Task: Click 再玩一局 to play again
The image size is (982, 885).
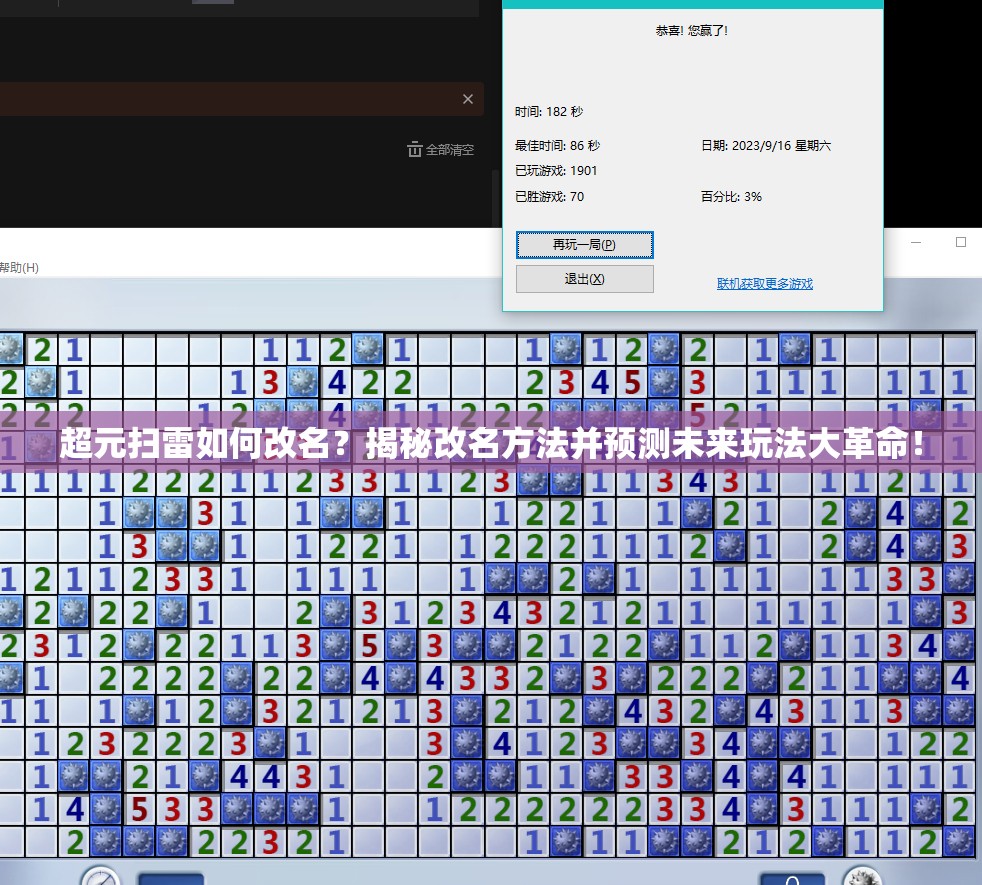Action: pyautogui.click(x=584, y=245)
